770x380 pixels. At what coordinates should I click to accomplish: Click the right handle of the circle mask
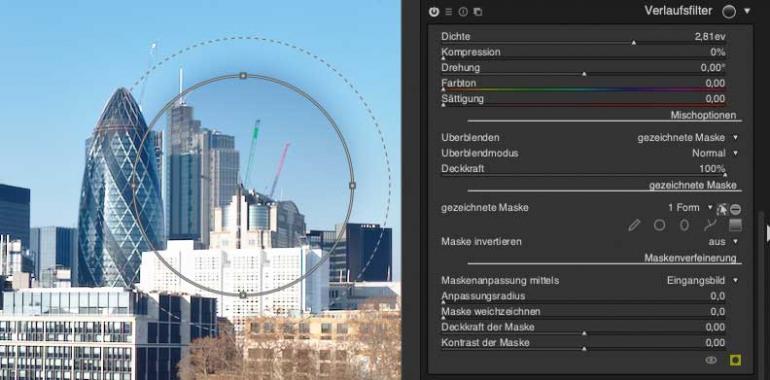tap(352, 186)
